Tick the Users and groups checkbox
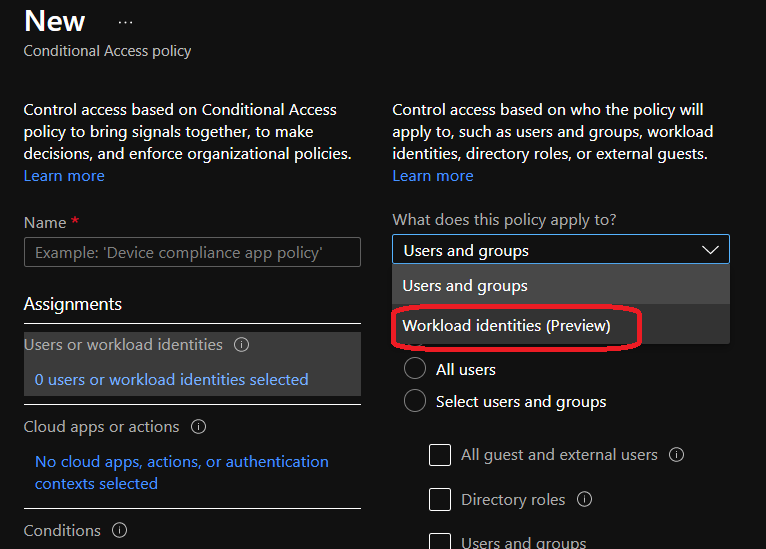 (440, 542)
